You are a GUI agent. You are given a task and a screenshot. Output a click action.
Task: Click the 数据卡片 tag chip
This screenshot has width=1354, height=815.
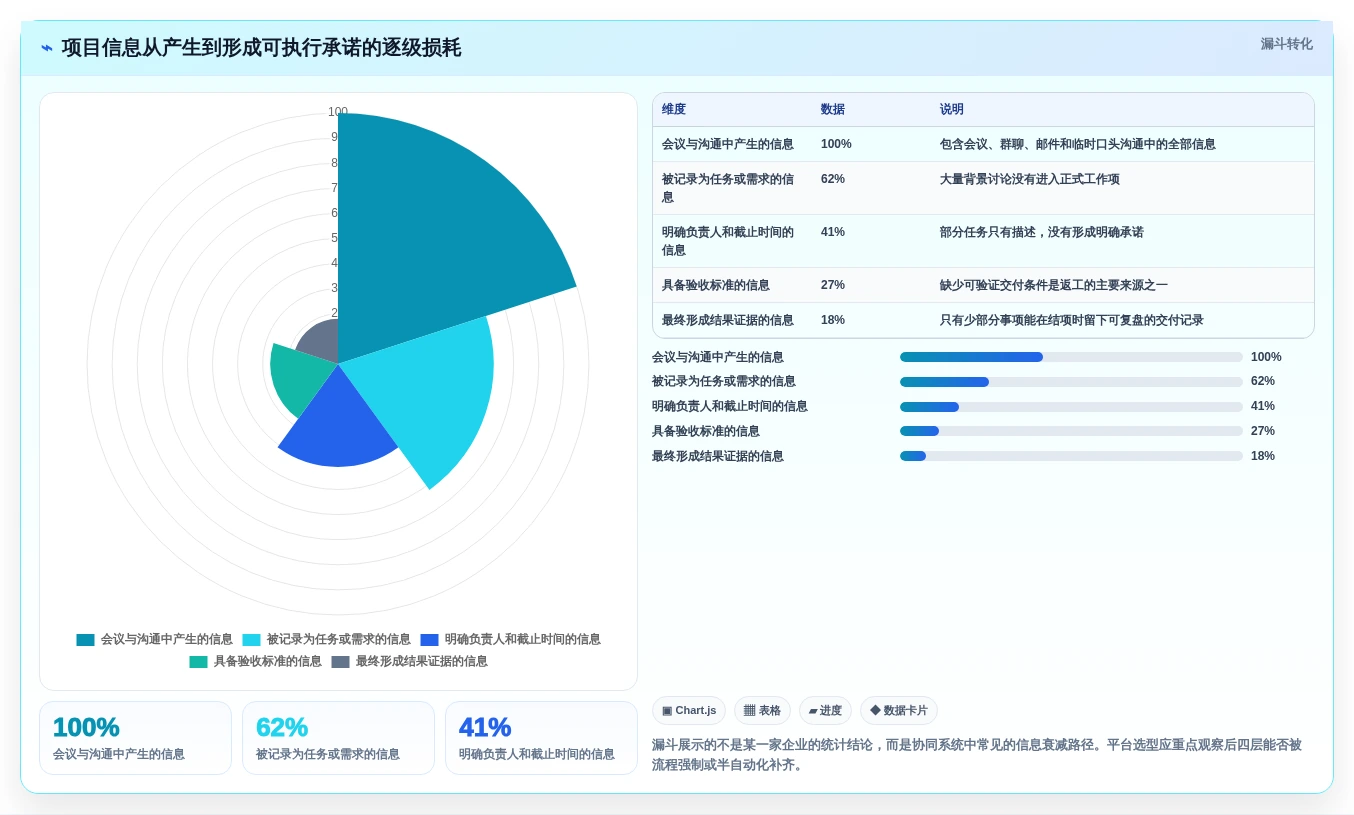(x=899, y=711)
